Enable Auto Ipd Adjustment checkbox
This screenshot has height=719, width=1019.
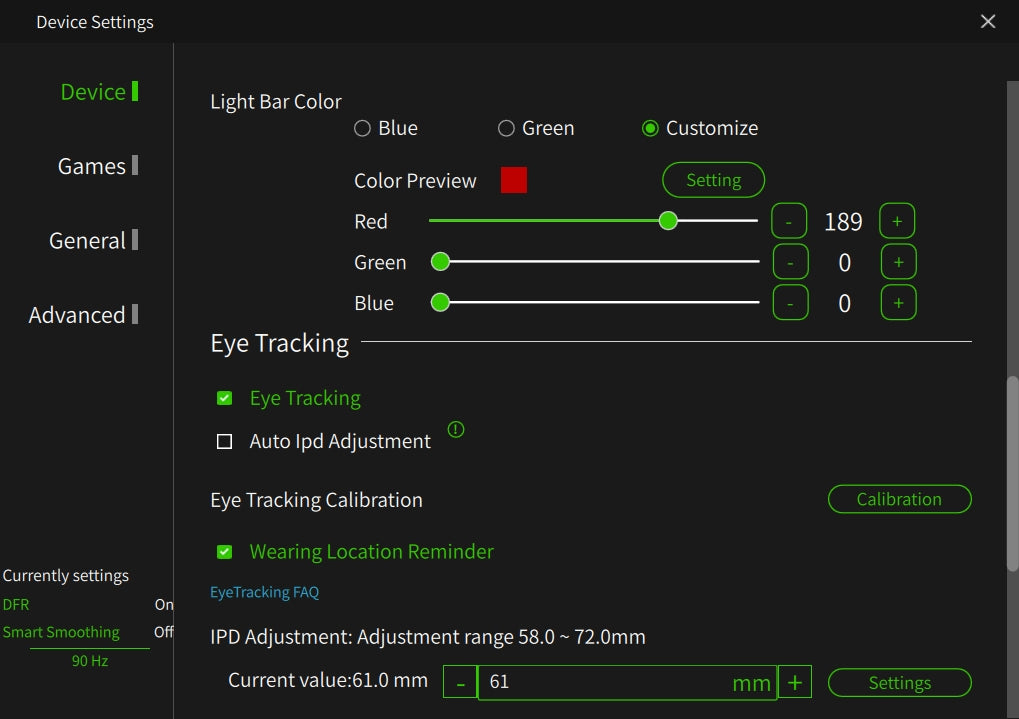pyautogui.click(x=225, y=442)
